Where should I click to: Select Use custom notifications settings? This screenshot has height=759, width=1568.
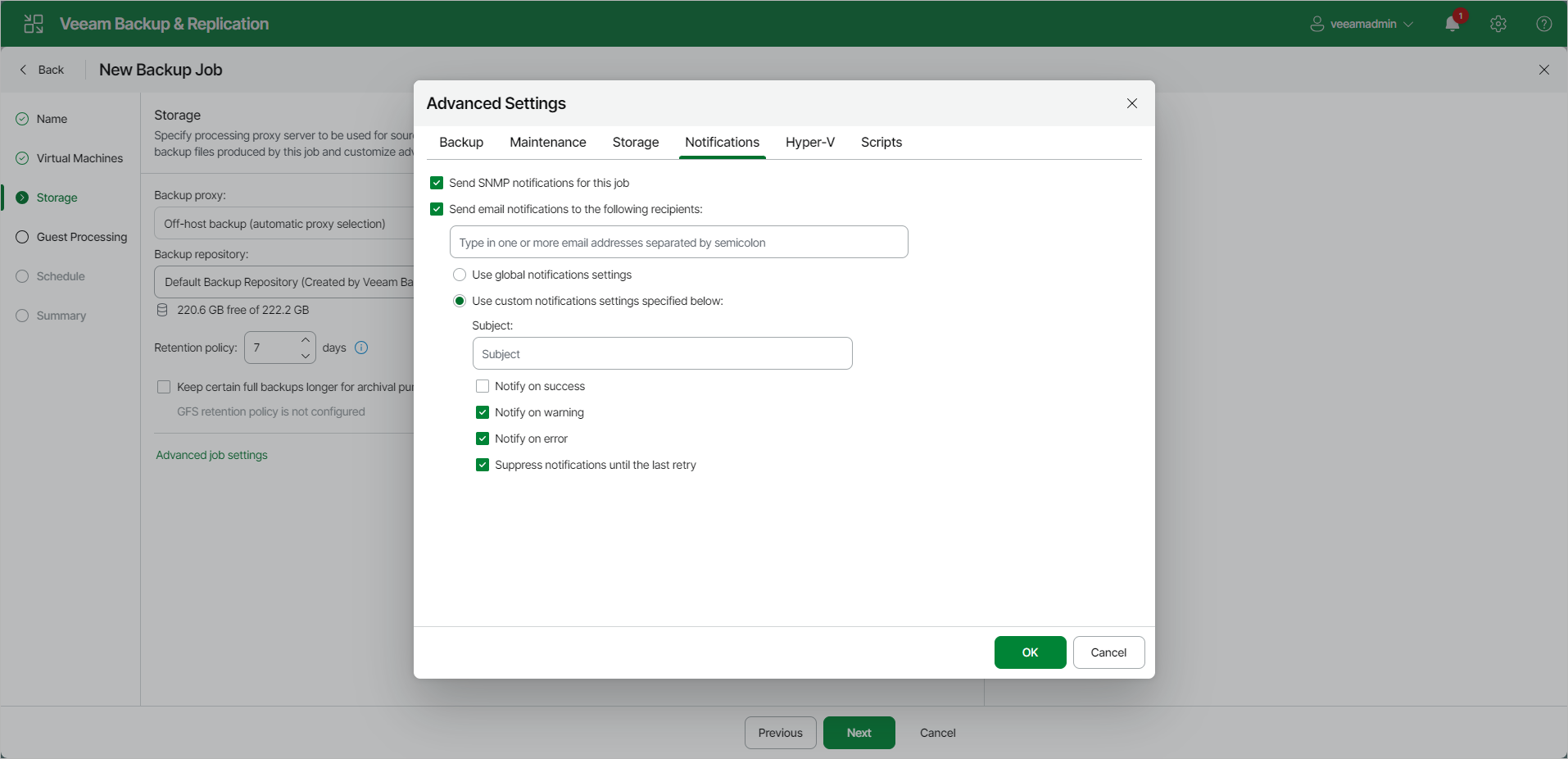coord(460,301)
